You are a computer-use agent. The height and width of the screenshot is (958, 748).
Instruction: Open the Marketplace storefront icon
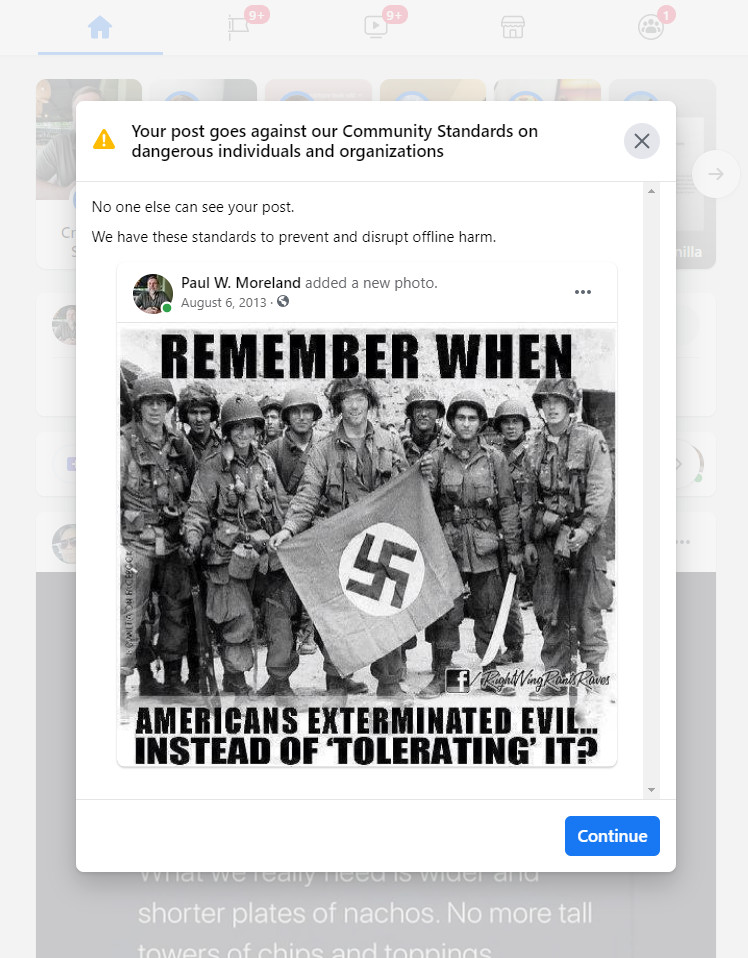pos(512,27)
